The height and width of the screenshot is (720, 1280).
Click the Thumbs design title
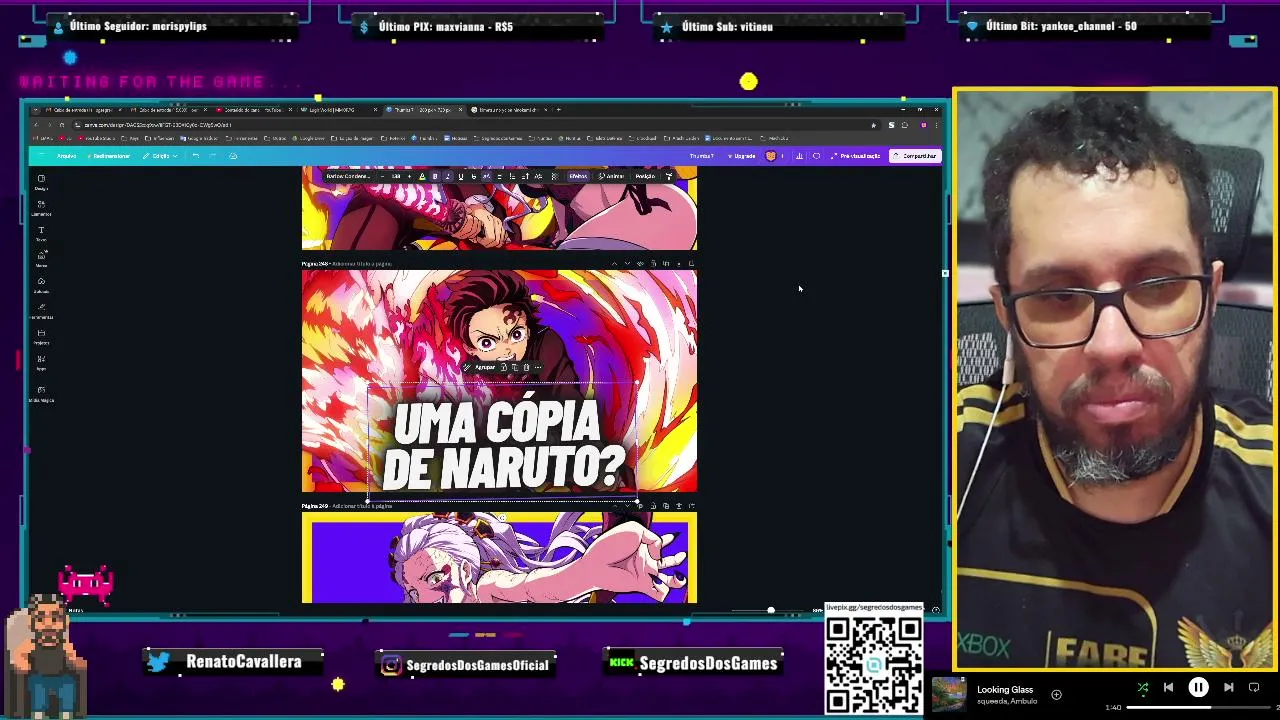pyautogui.click(x=702, y=156)
